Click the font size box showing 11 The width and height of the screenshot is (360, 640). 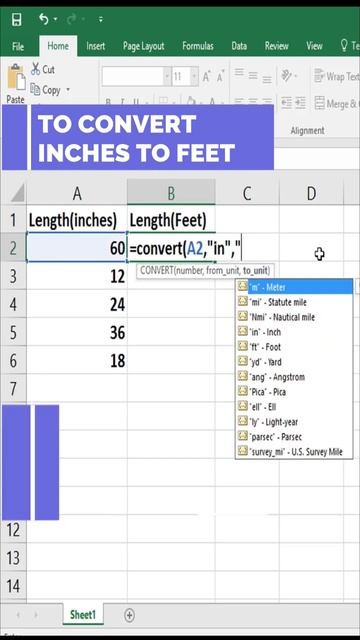tap(181, 76)
